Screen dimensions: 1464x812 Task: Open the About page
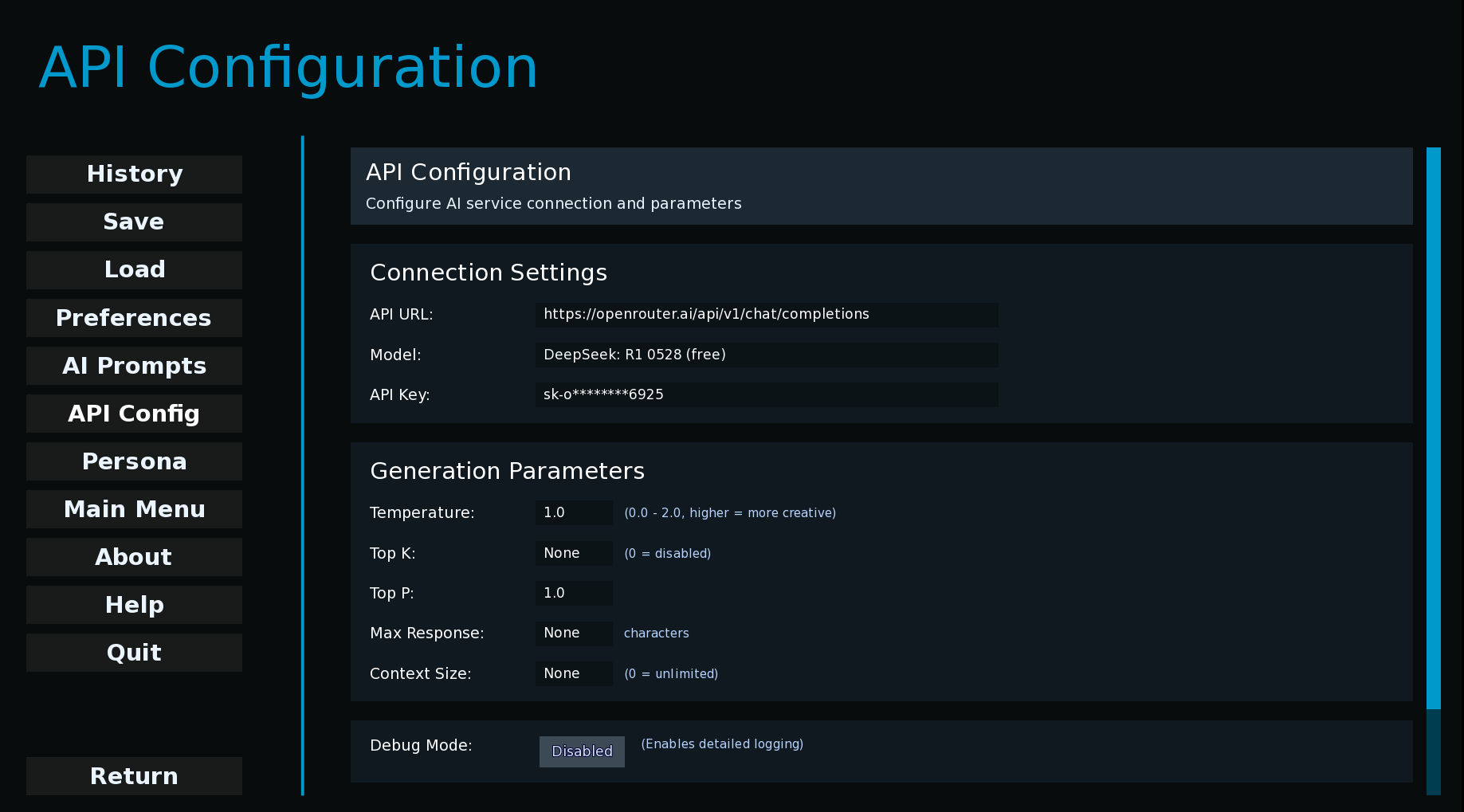coord(134,557)
